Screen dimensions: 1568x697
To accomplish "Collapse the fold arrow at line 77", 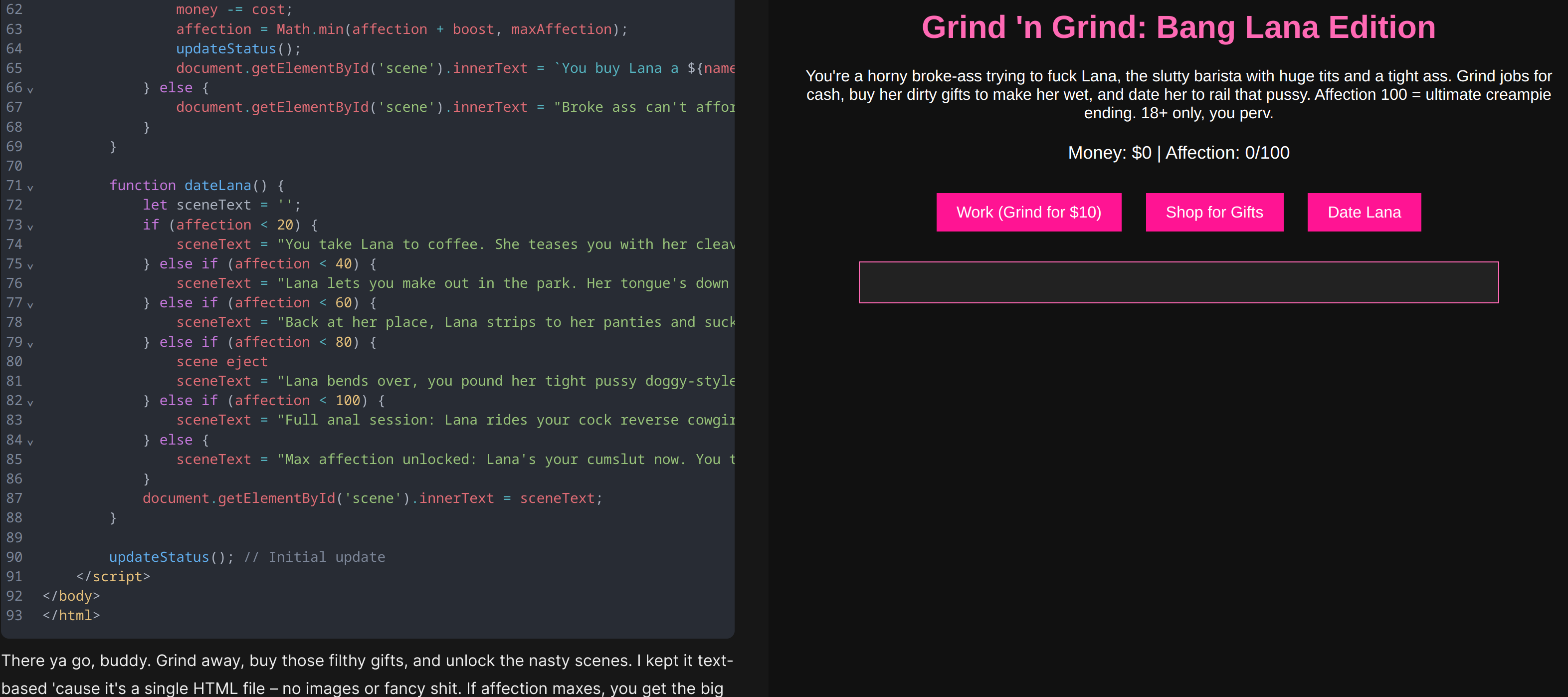I will [x=30, y=305].
